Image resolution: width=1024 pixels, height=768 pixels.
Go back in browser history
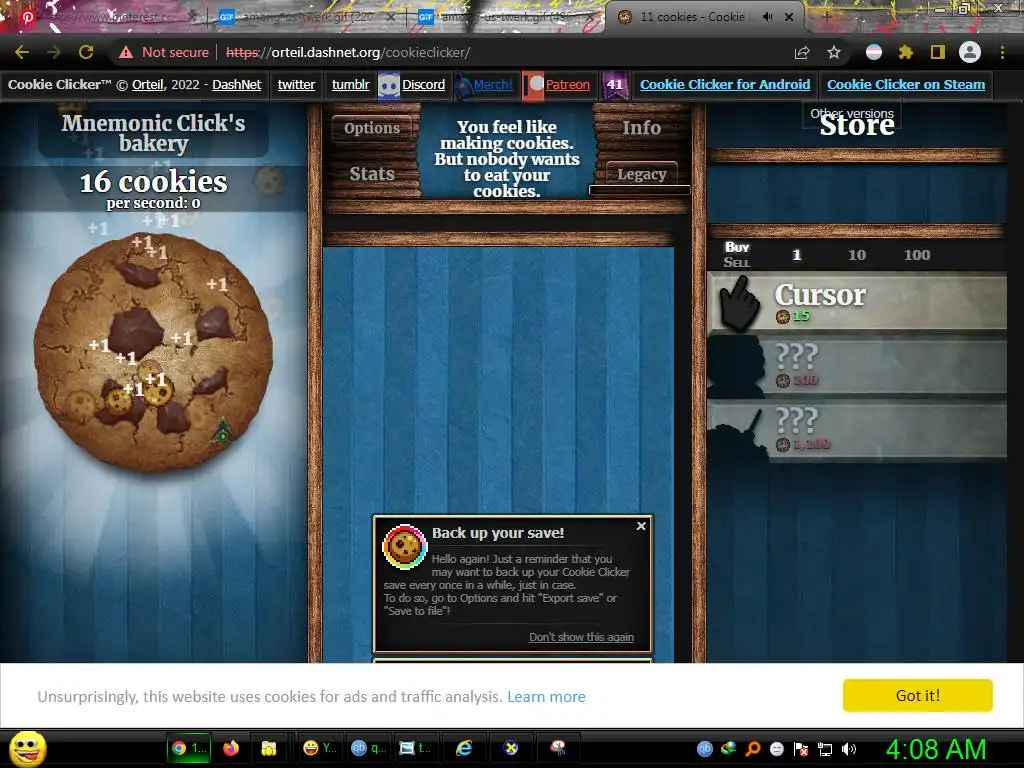coord(22,52)
